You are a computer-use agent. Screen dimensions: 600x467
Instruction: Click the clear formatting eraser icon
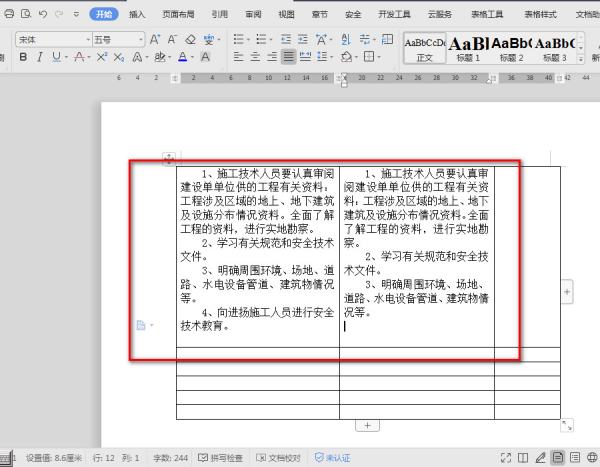(191, 39)
